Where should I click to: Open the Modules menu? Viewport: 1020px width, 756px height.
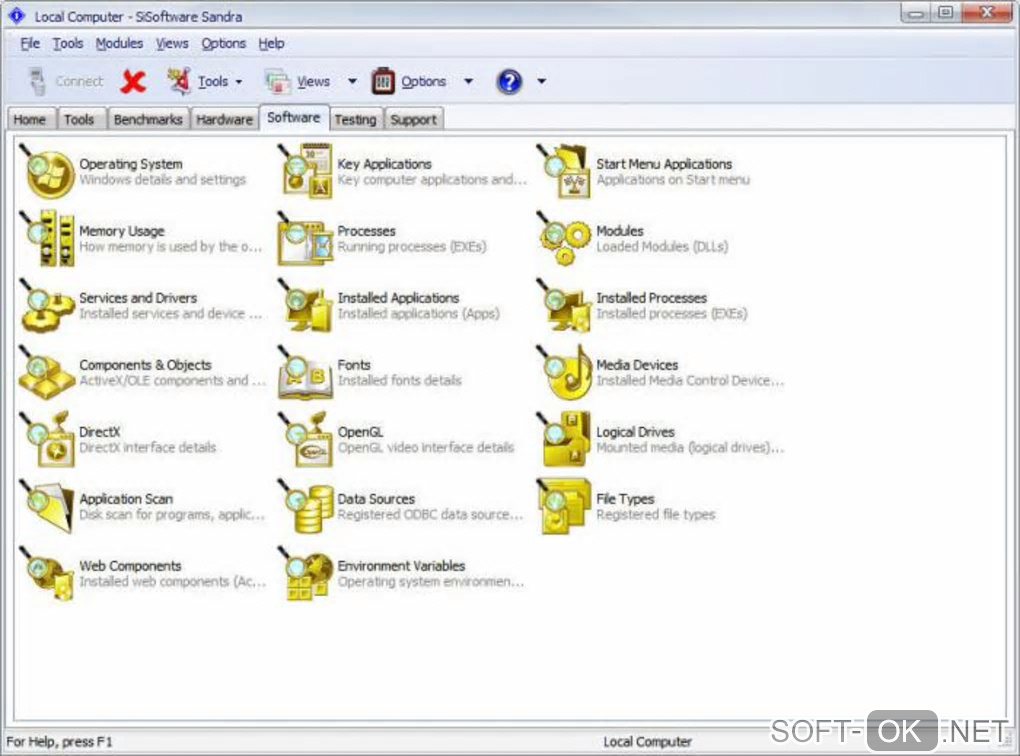[119, 44]
